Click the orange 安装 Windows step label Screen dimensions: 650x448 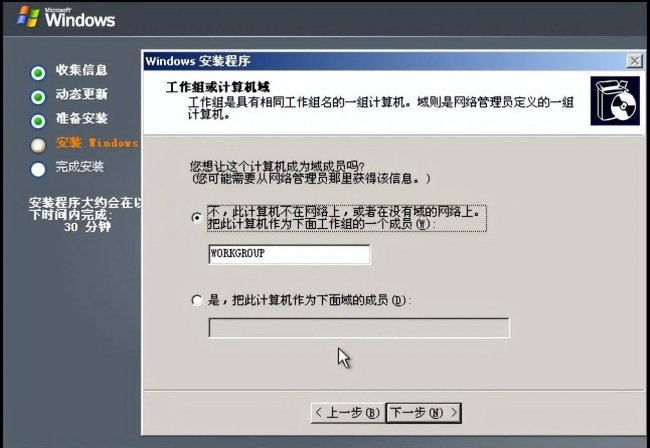98,143
